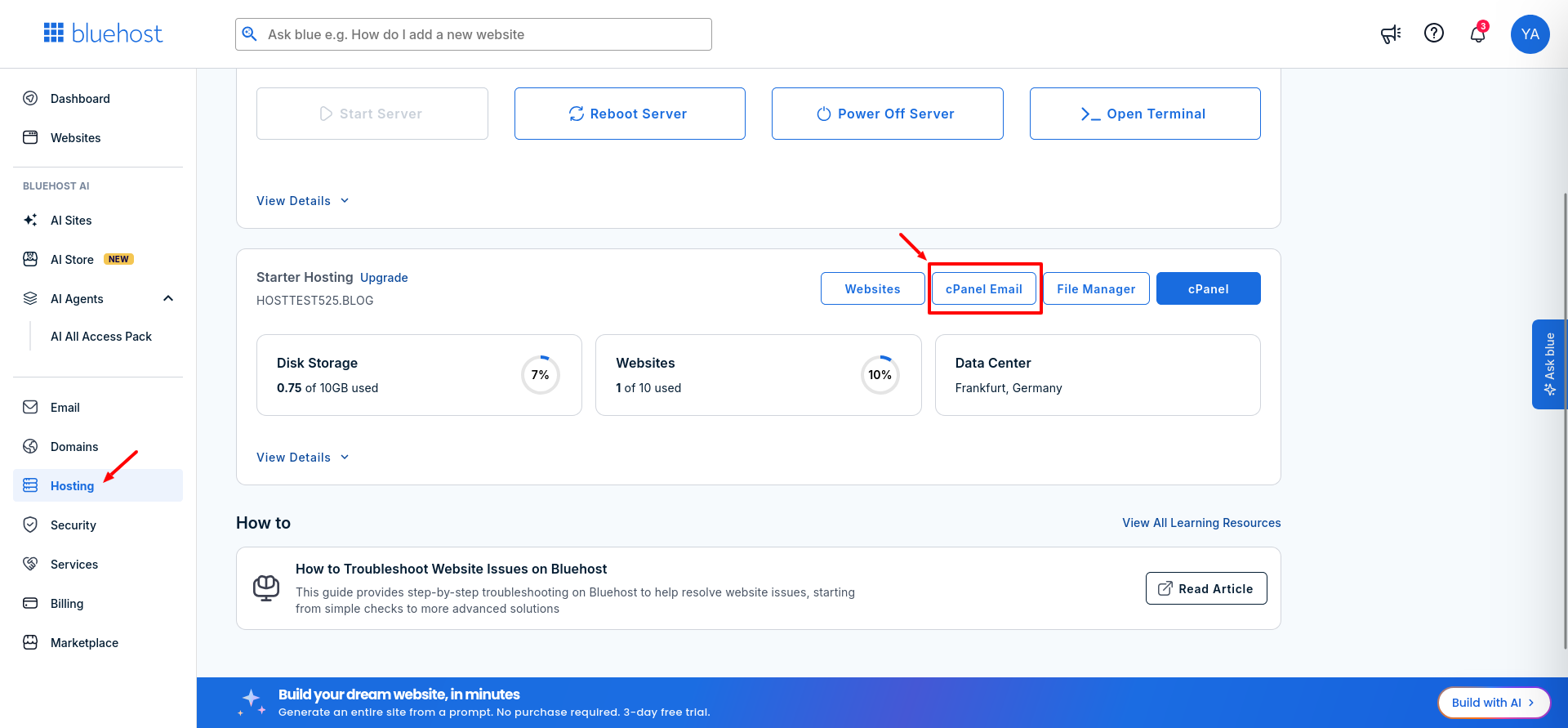Click the Domains globe icon
Viewport: 1568px width, 728px height.
[30, 446]
